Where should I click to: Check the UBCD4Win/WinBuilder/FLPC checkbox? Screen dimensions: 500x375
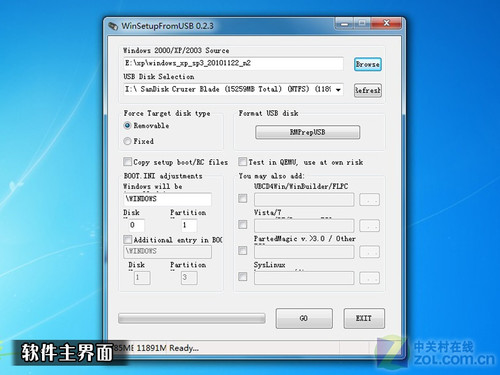(x=243, y=199)
